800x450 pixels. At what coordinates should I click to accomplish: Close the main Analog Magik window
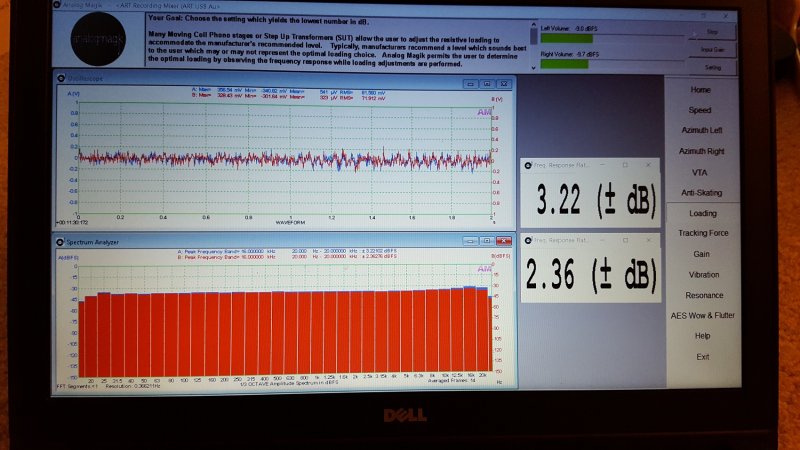coord(725,16)
